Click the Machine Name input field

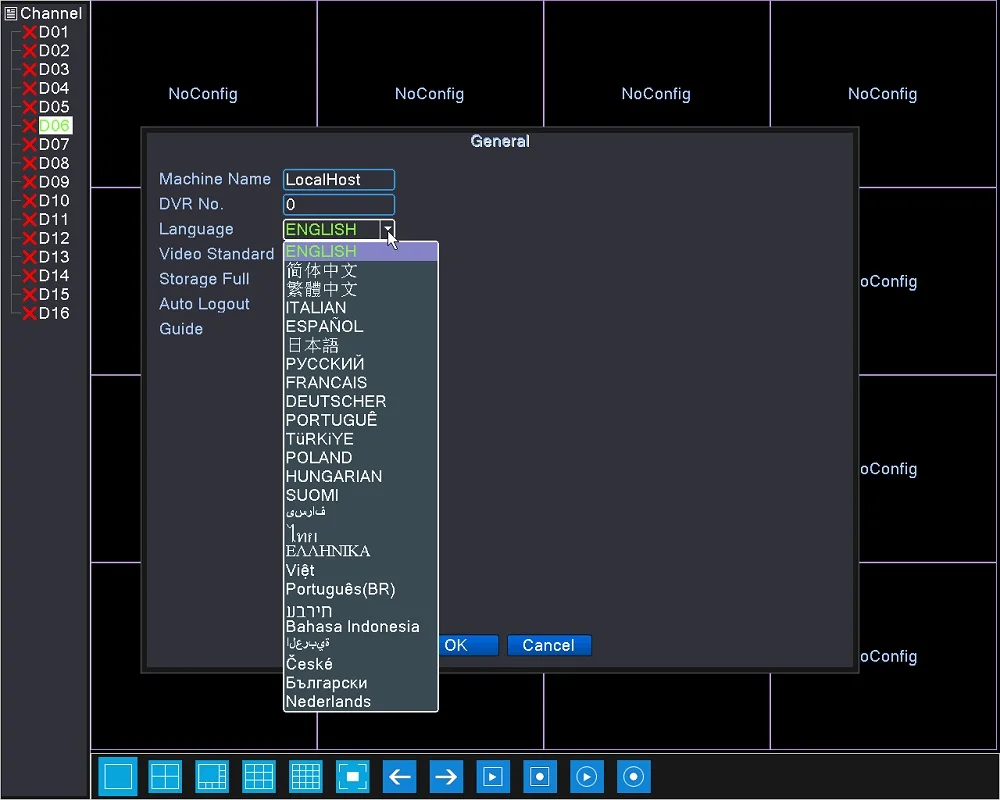tap(339, 179)
